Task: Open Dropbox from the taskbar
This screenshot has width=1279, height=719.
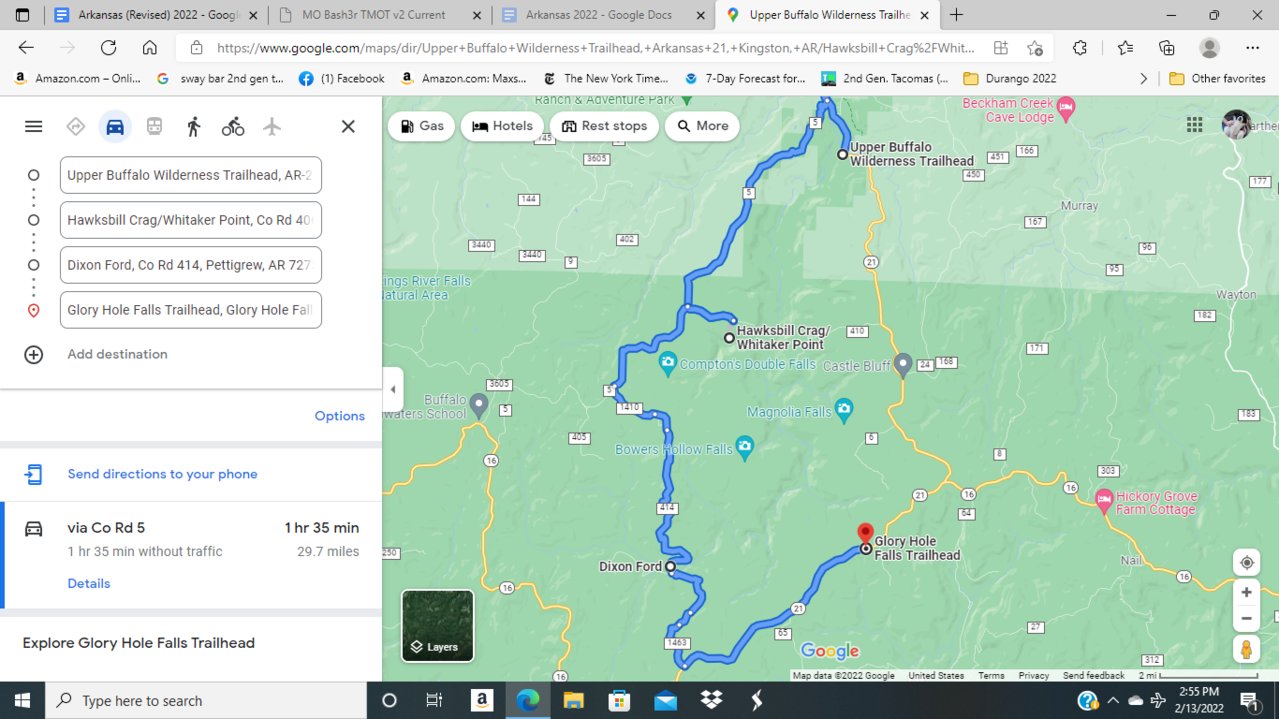Action: [x=711, y=700]
